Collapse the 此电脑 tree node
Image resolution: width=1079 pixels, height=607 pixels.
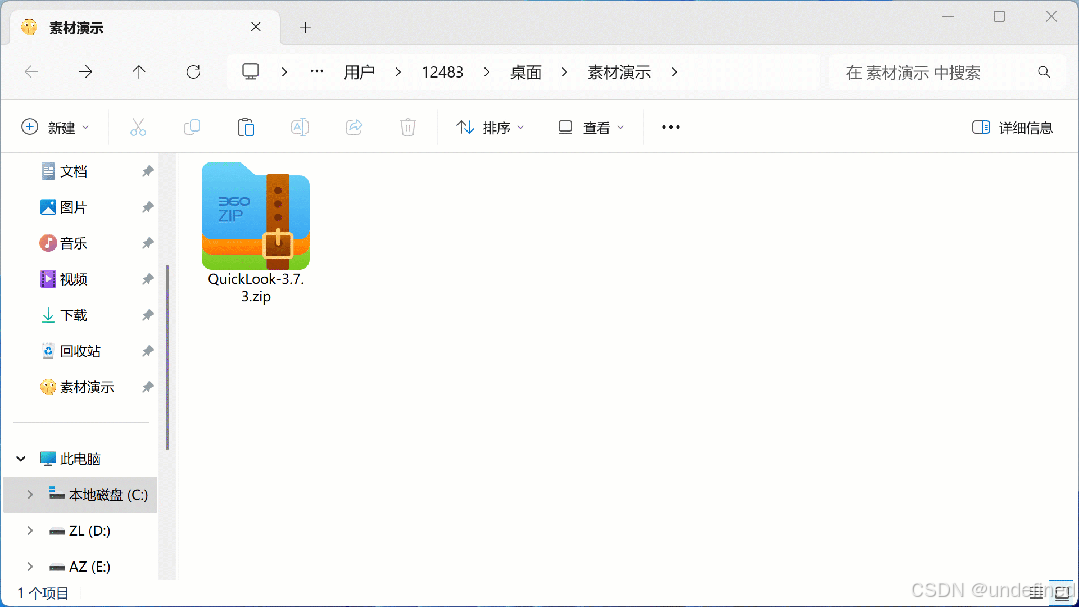(x=20, y=458)
